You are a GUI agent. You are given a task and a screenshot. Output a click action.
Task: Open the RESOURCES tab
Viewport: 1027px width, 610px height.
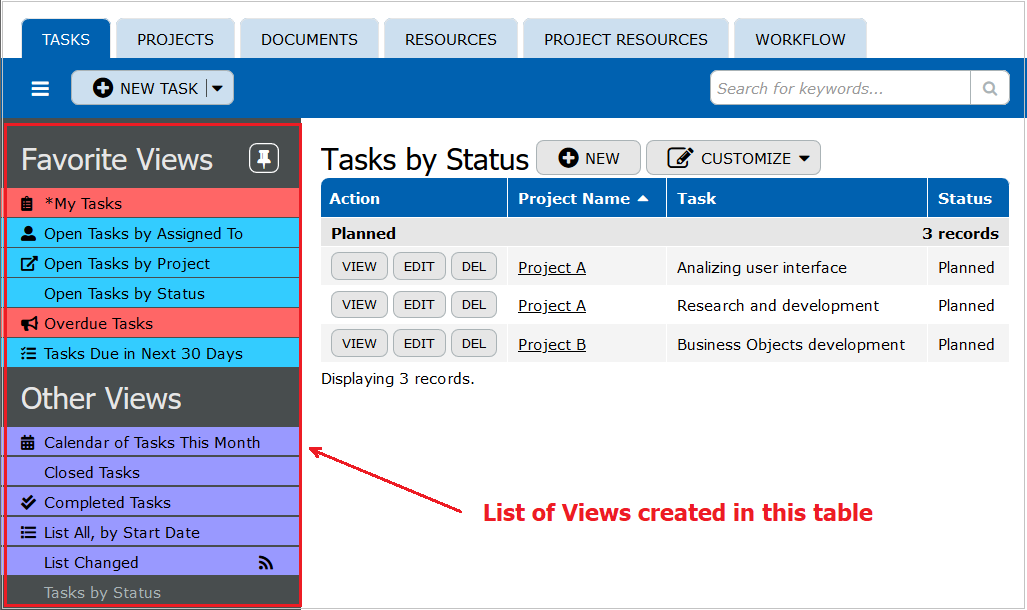451,39
